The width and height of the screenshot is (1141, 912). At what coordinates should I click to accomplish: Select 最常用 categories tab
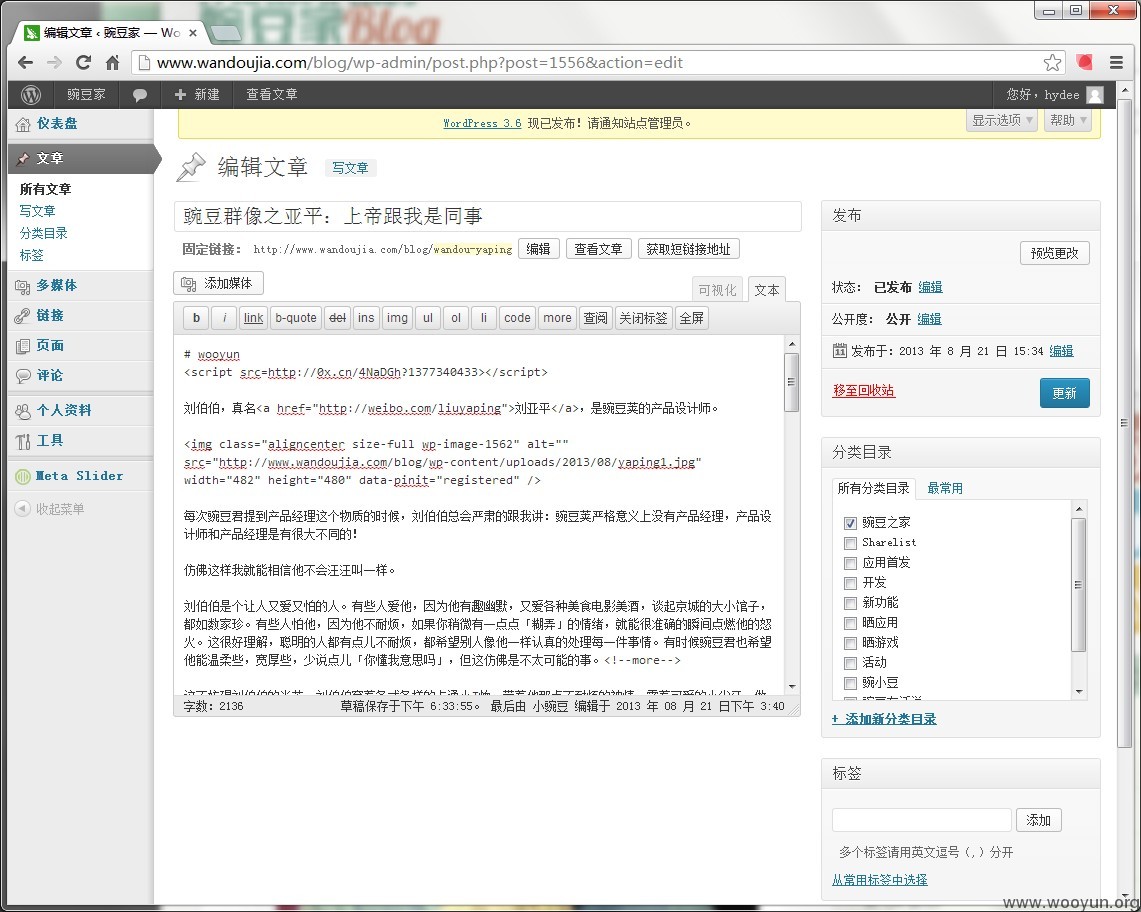[945, 488]
